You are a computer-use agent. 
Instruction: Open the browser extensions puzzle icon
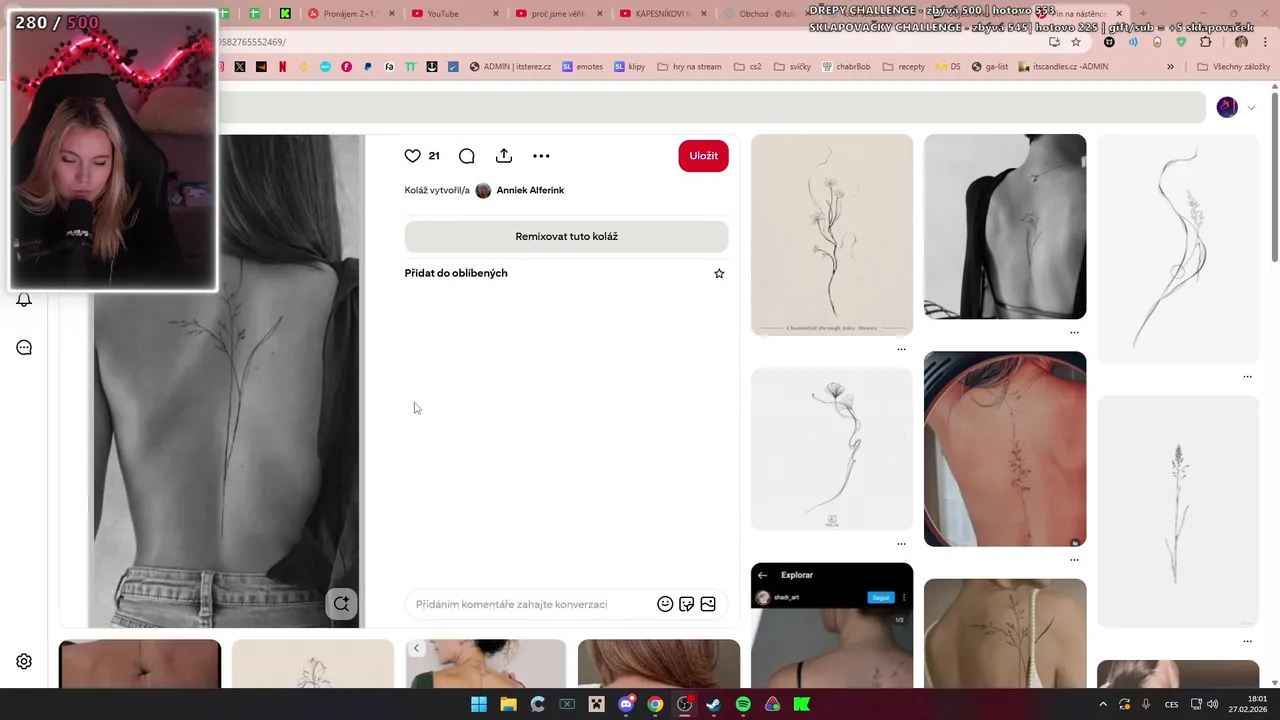[1205, 42]
